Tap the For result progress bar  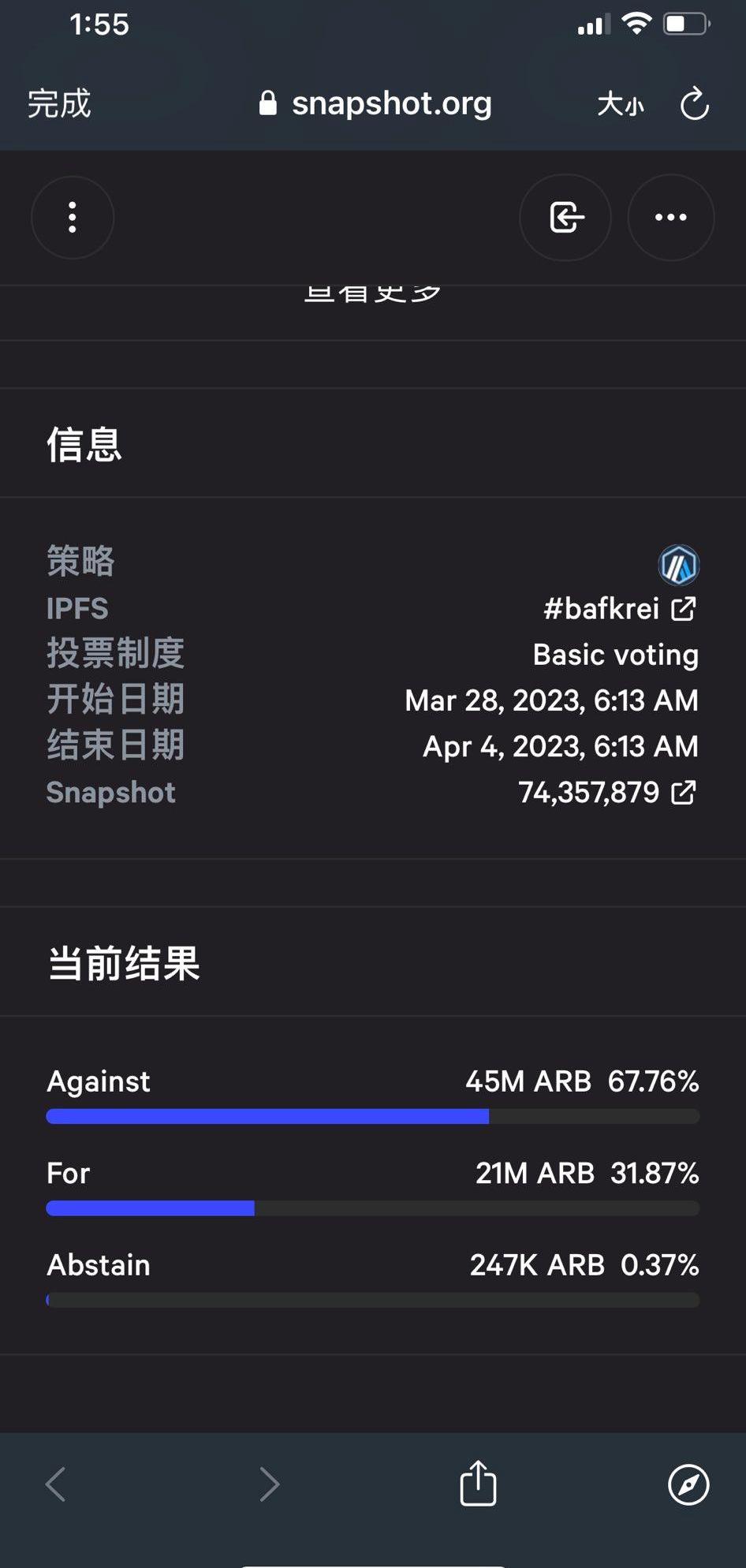point(373,1208)
